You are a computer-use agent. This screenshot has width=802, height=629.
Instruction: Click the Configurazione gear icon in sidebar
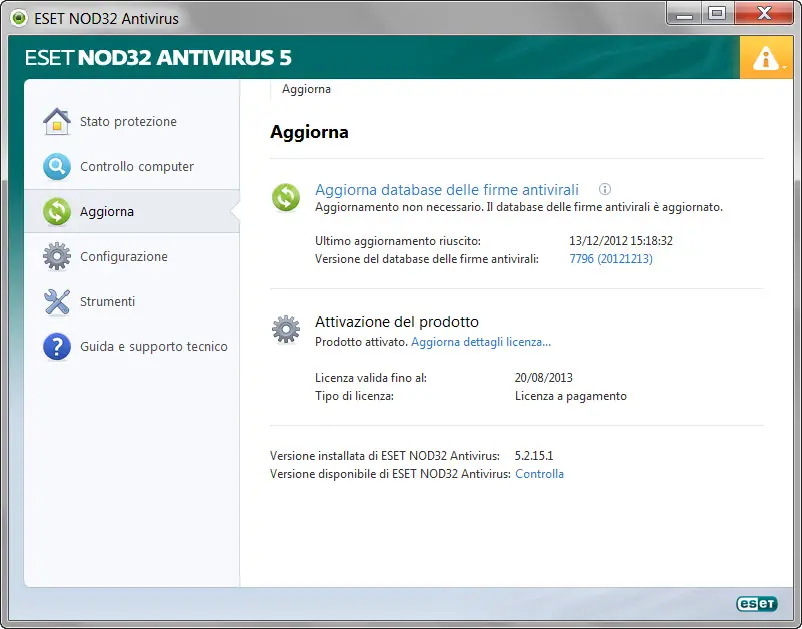57,256
